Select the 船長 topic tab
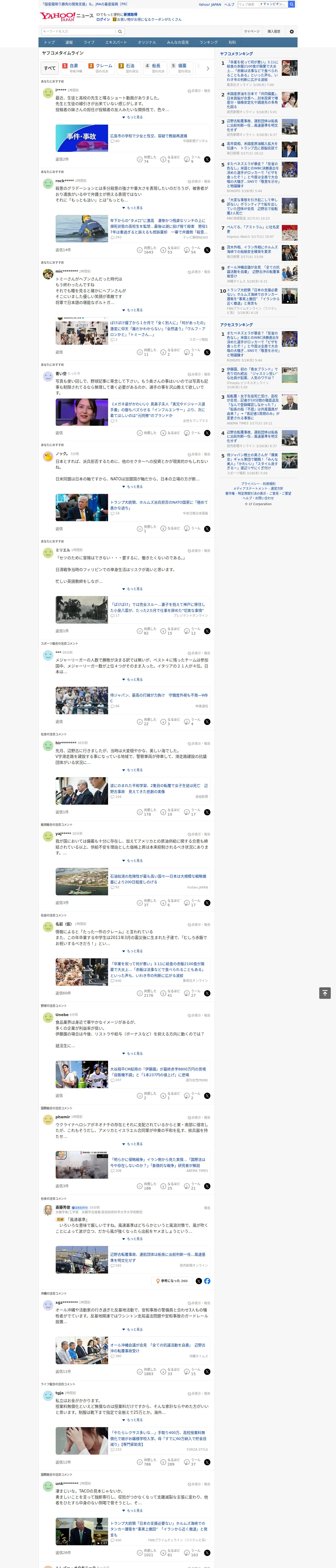Viewport: 336px width, 1568px height. (154, 68)
